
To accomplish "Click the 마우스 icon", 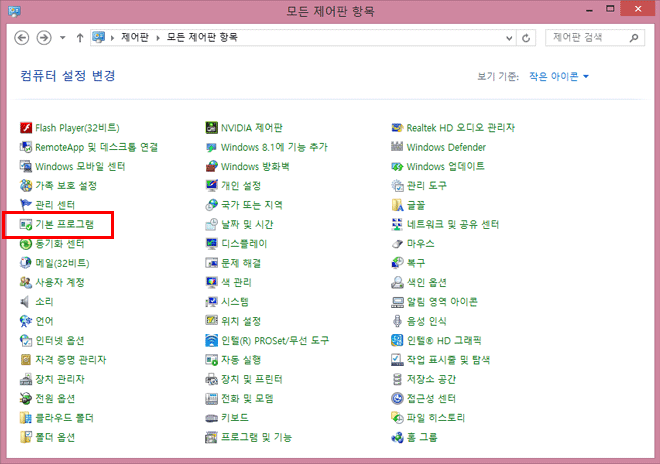I will (x=397, y=244).
